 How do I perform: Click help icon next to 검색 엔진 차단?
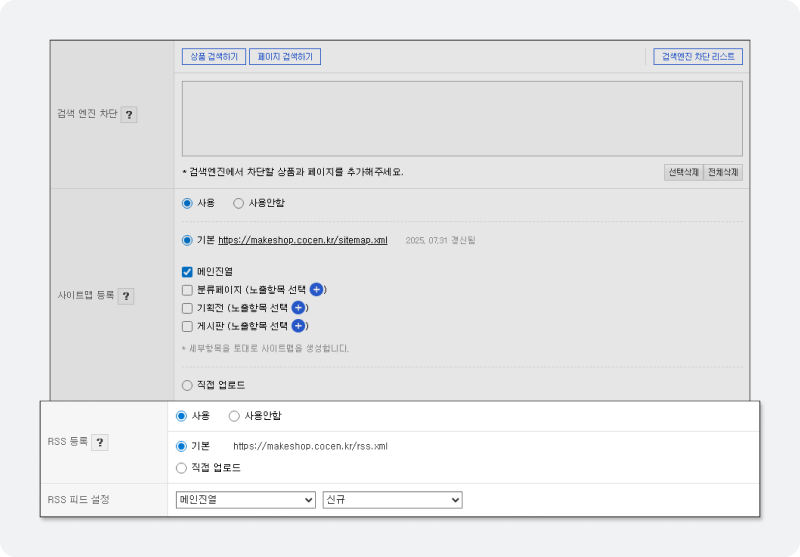[x=129, y=114]
